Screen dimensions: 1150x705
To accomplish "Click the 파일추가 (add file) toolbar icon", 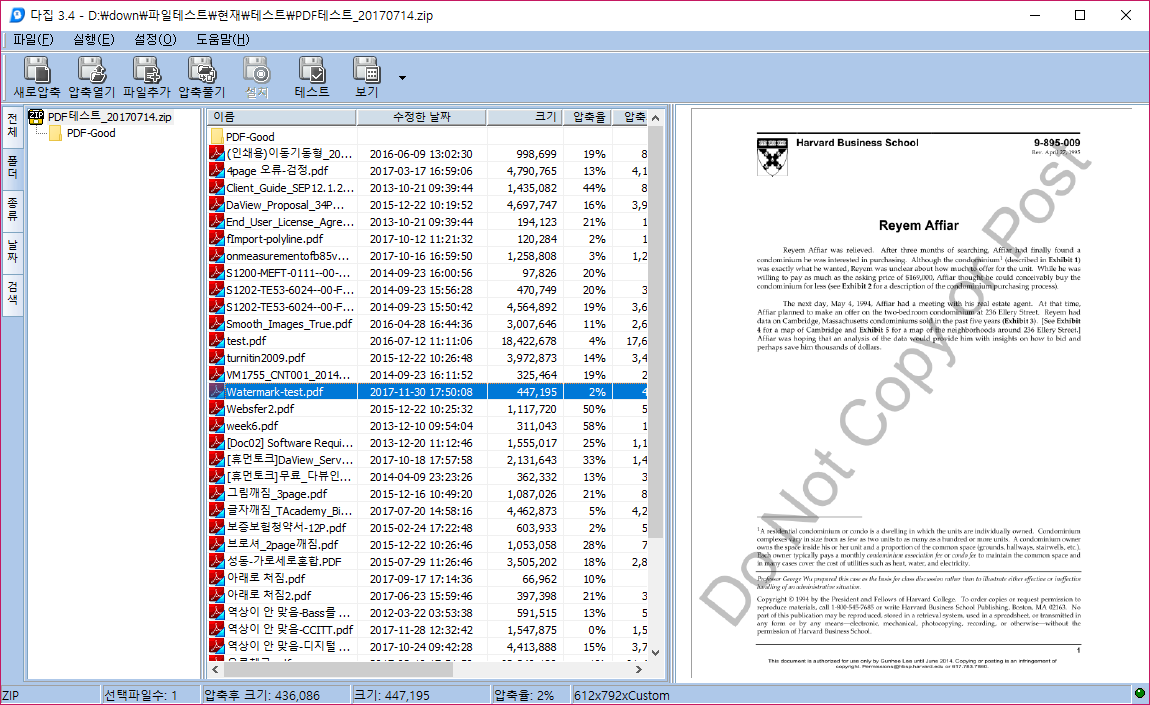I will click(146, 76).
